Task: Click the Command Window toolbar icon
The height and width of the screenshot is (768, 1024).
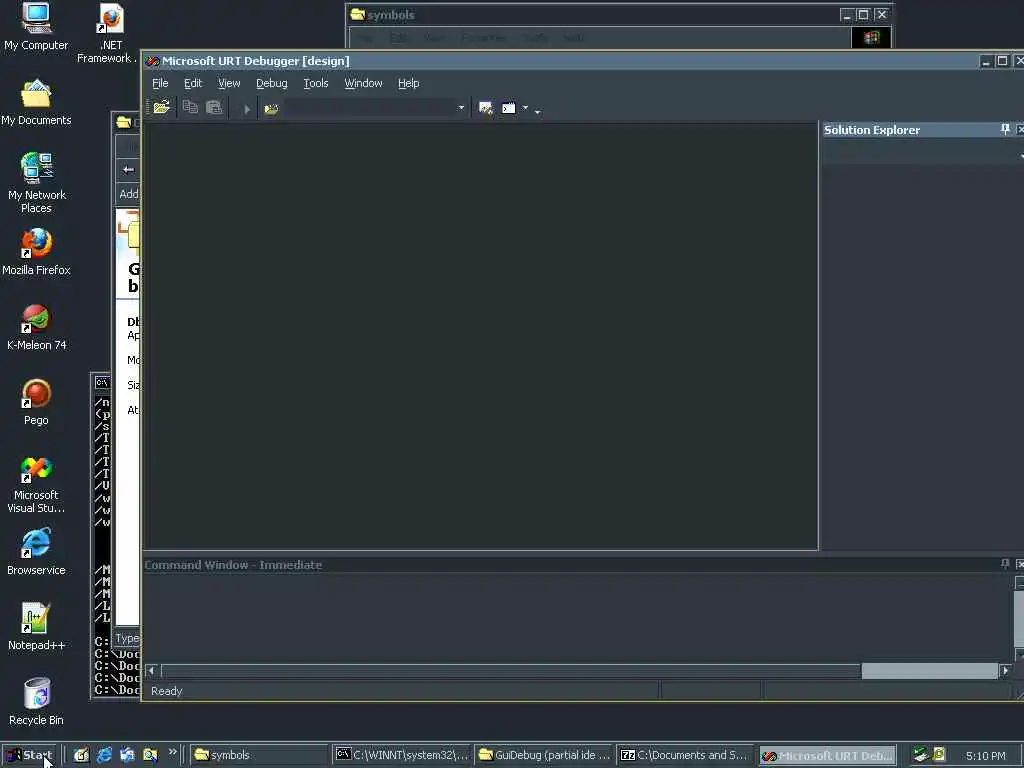Action: point(509,108)
